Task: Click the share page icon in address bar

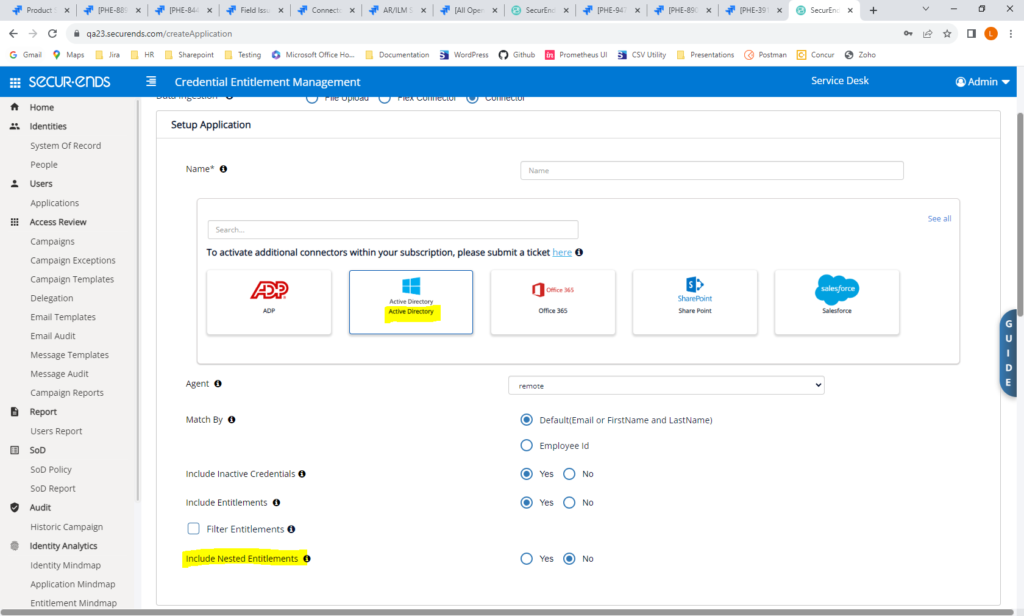Action: (927, 33)
